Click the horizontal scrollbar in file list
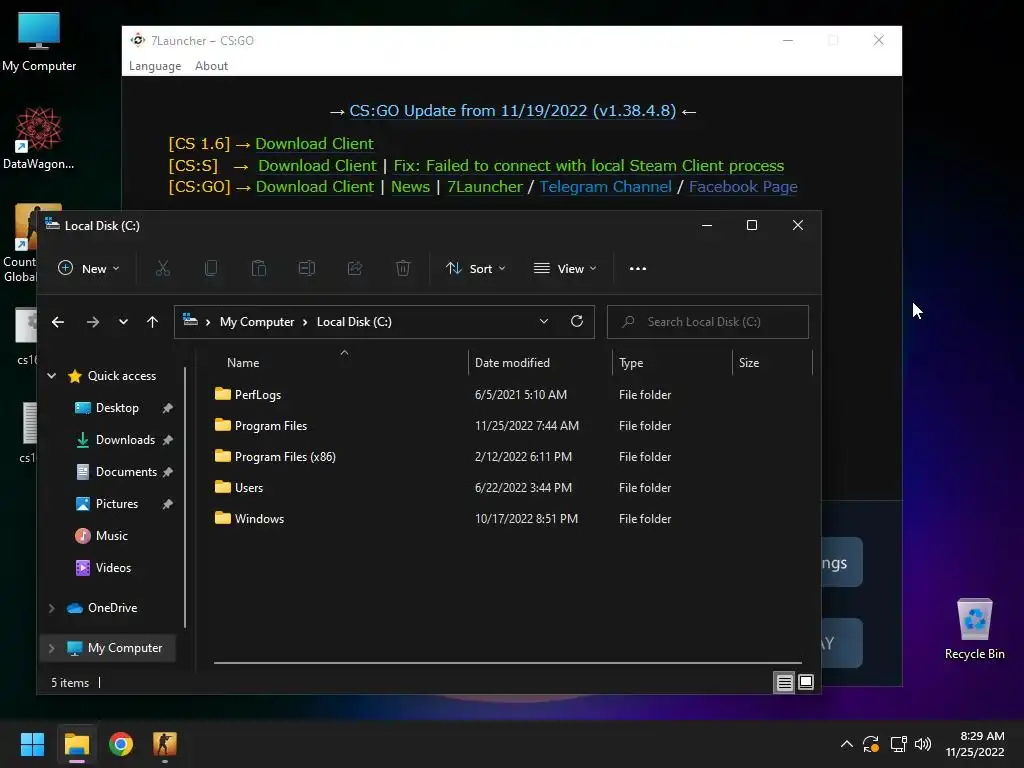 pyautogui.click(x=507, y=663)
